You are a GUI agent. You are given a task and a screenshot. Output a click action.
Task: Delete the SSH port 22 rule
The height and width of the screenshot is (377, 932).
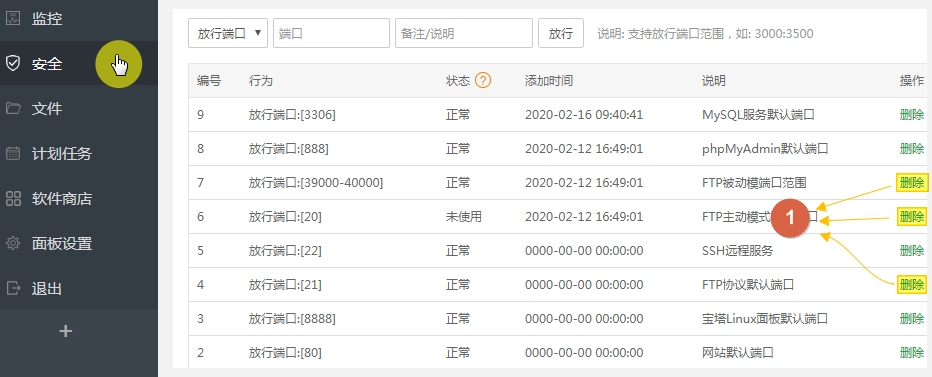pyautogui.click(x=912, y=250)
